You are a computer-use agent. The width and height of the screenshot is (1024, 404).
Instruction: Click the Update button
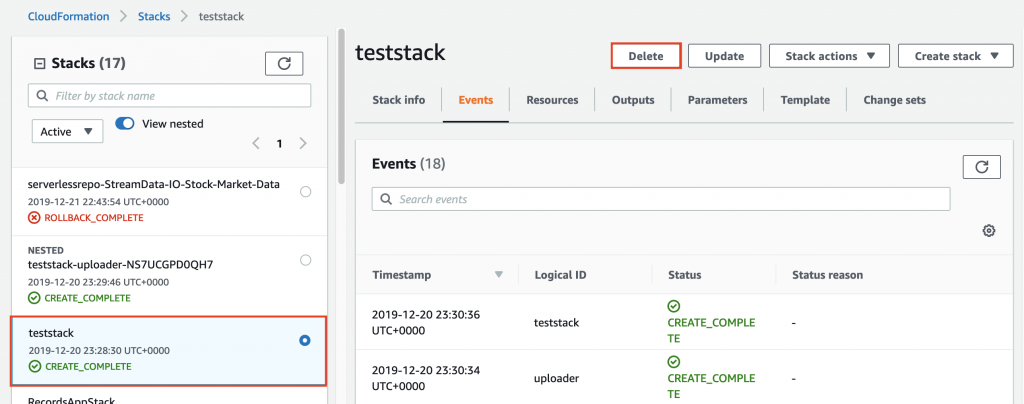click(724, 56)
